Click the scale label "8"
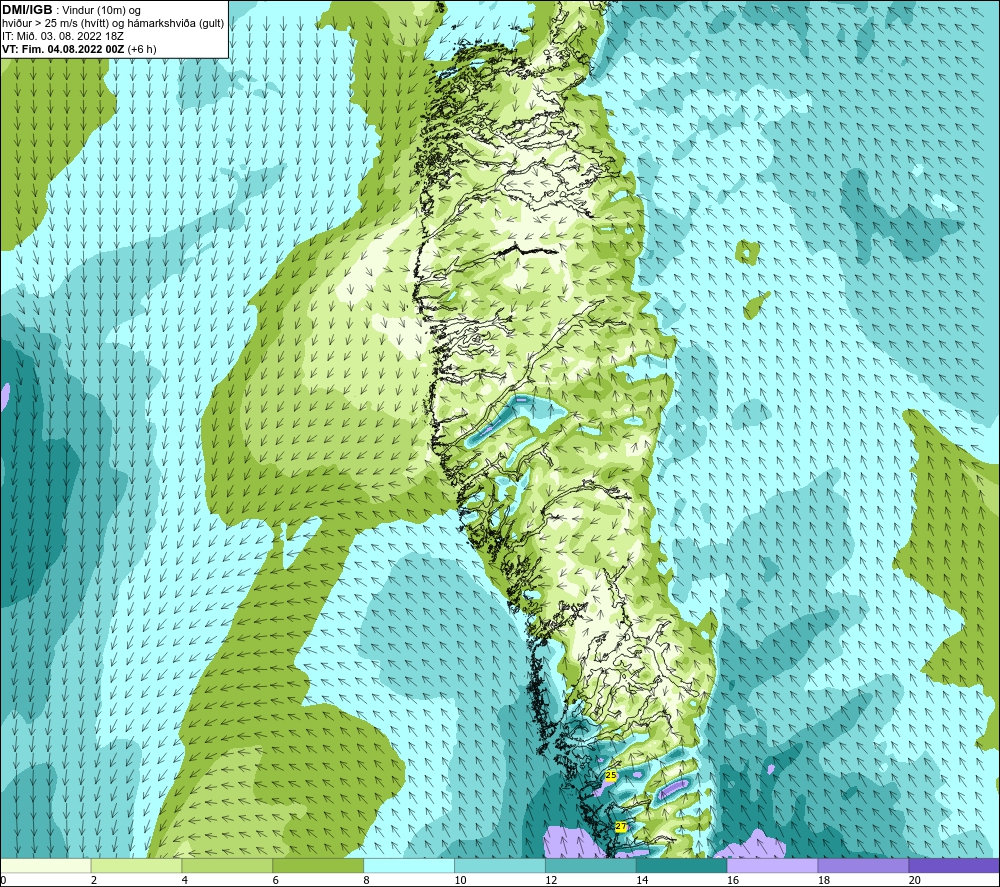The image size is (1000, 887). (367, 881)
